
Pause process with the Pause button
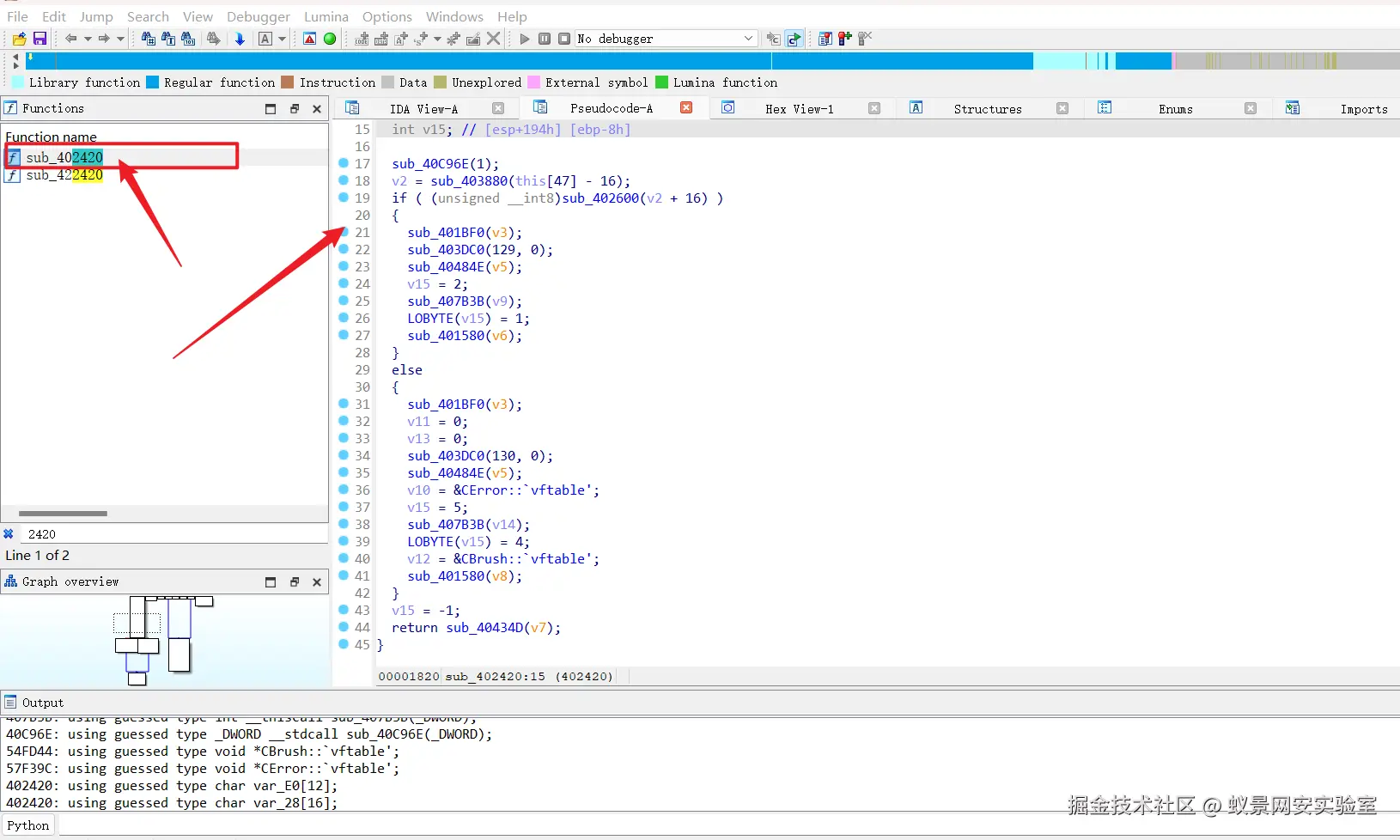(x=545, y=39)
